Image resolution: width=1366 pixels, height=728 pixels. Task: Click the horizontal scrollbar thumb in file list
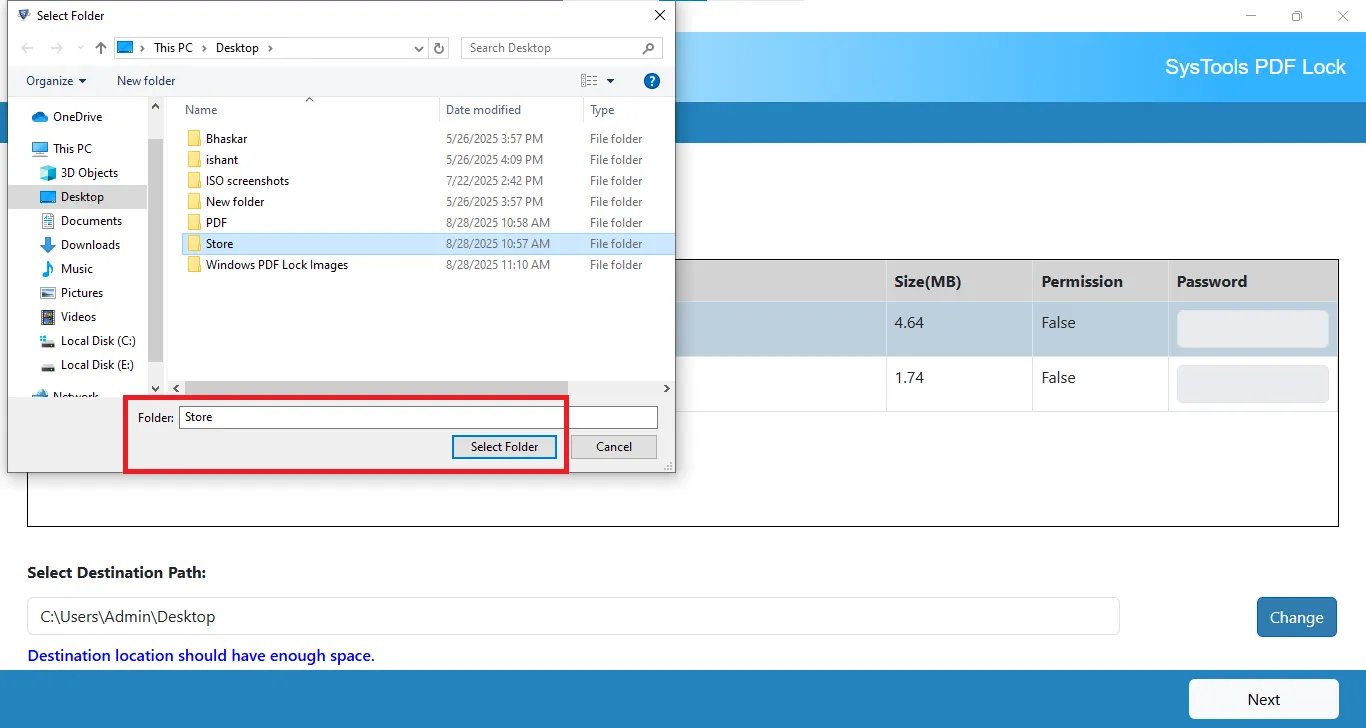click(376, 388)
